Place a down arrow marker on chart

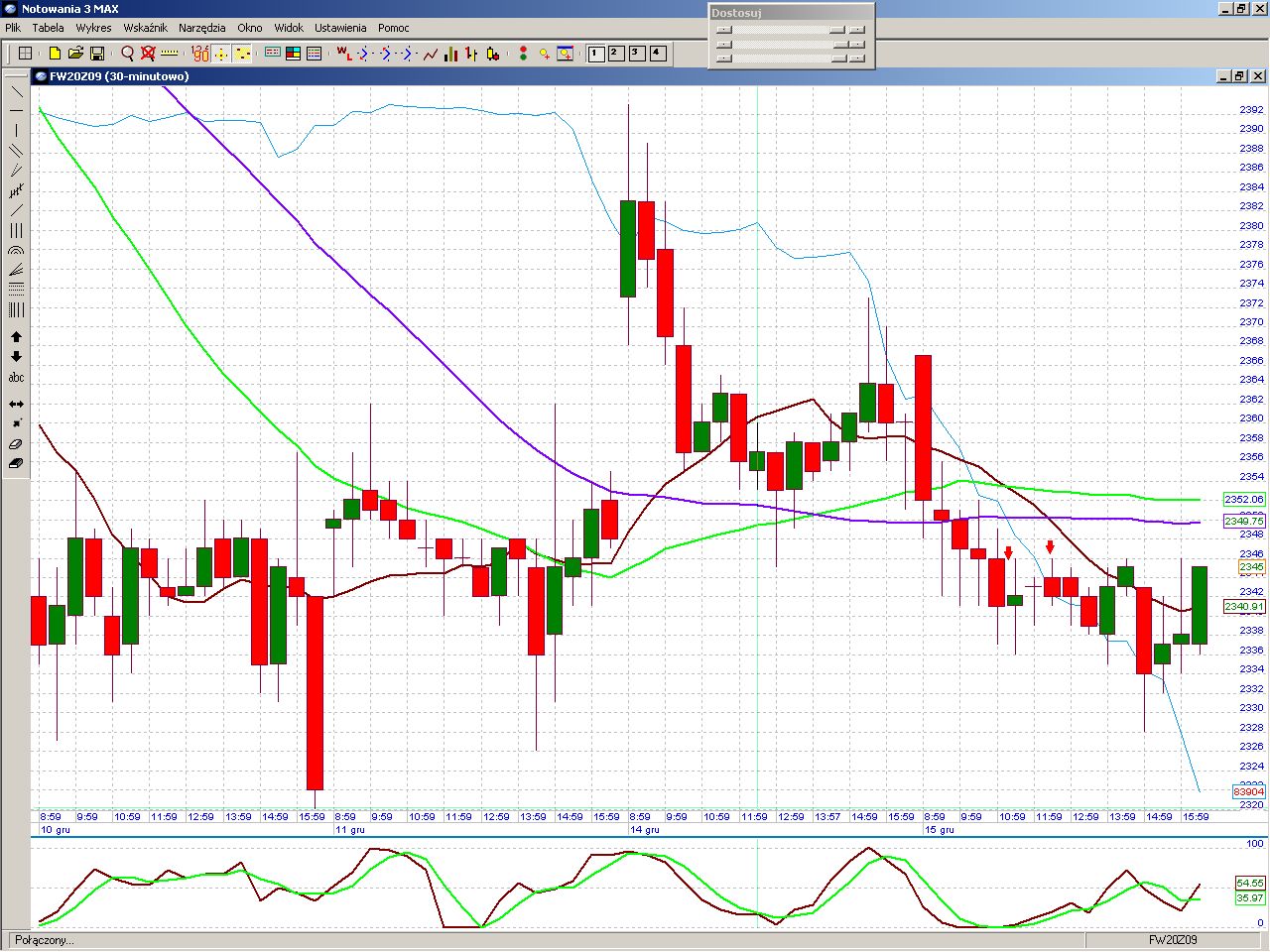(16, 357)
